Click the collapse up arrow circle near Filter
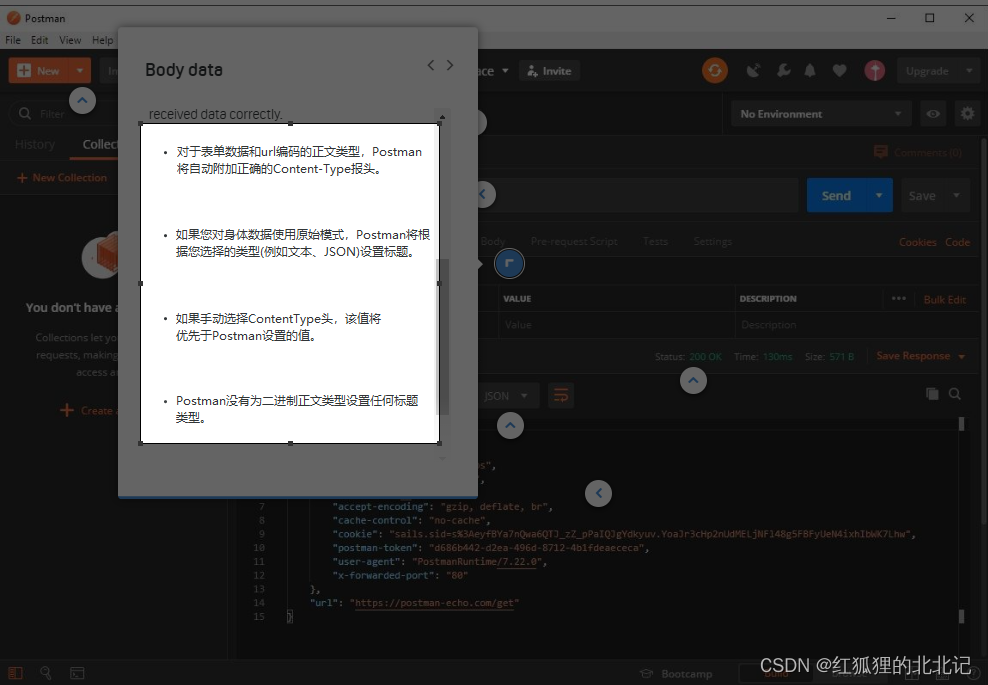 tap(83, 101)
